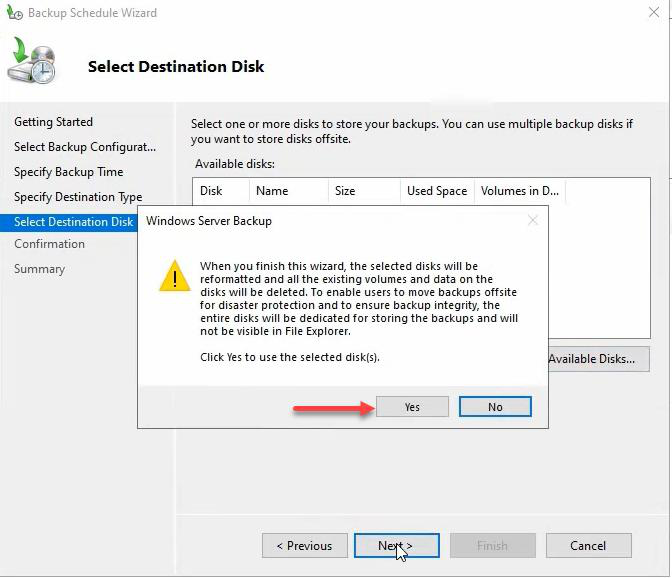Select the Select Destination Disk step
Screen dimensions: 672x578
click(69, 222)
